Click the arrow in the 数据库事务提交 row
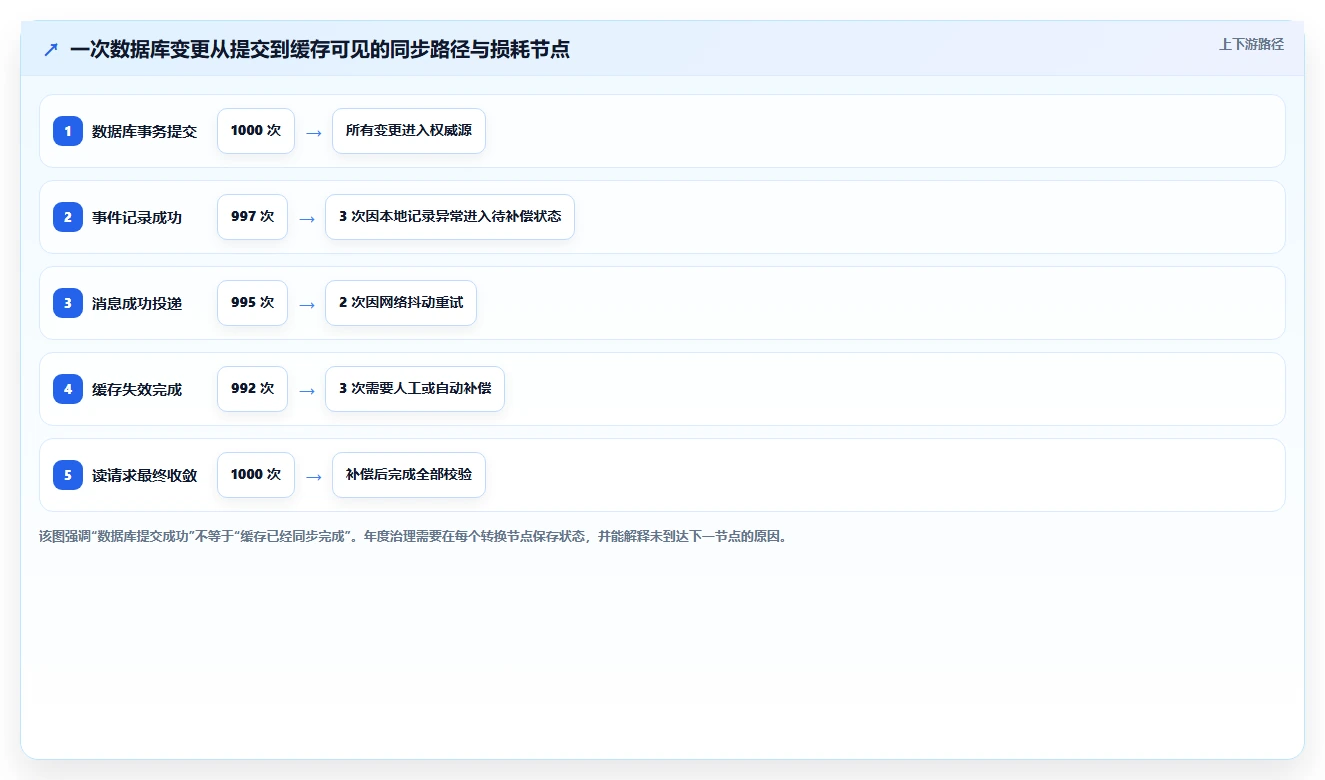 point(313,132)
